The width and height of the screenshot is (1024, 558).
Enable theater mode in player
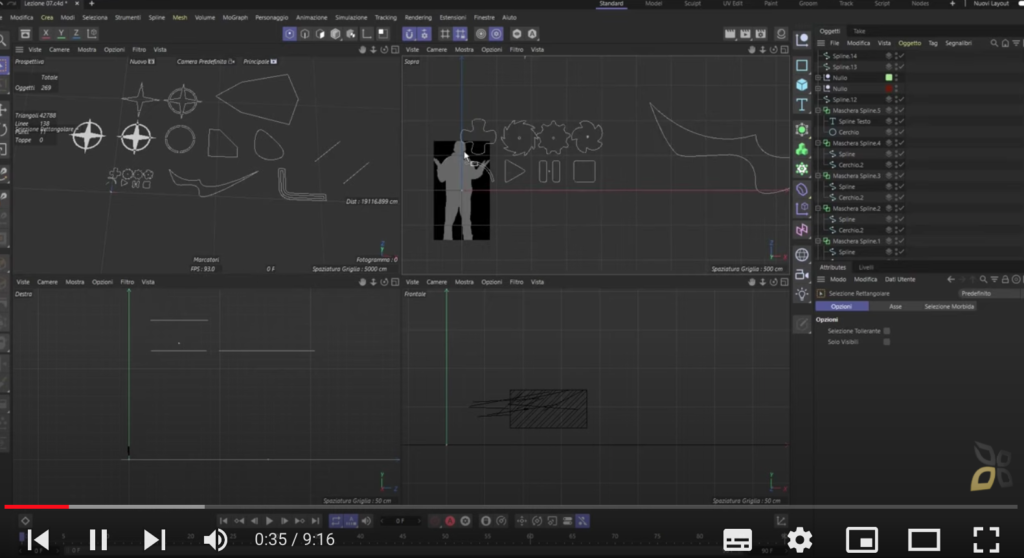pos(924,540)
